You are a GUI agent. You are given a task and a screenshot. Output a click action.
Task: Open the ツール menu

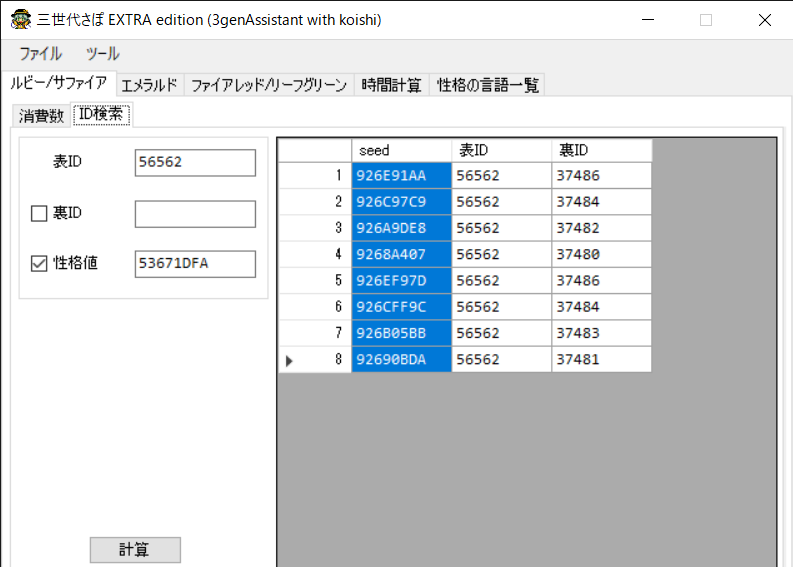click(x=103, y=54)
